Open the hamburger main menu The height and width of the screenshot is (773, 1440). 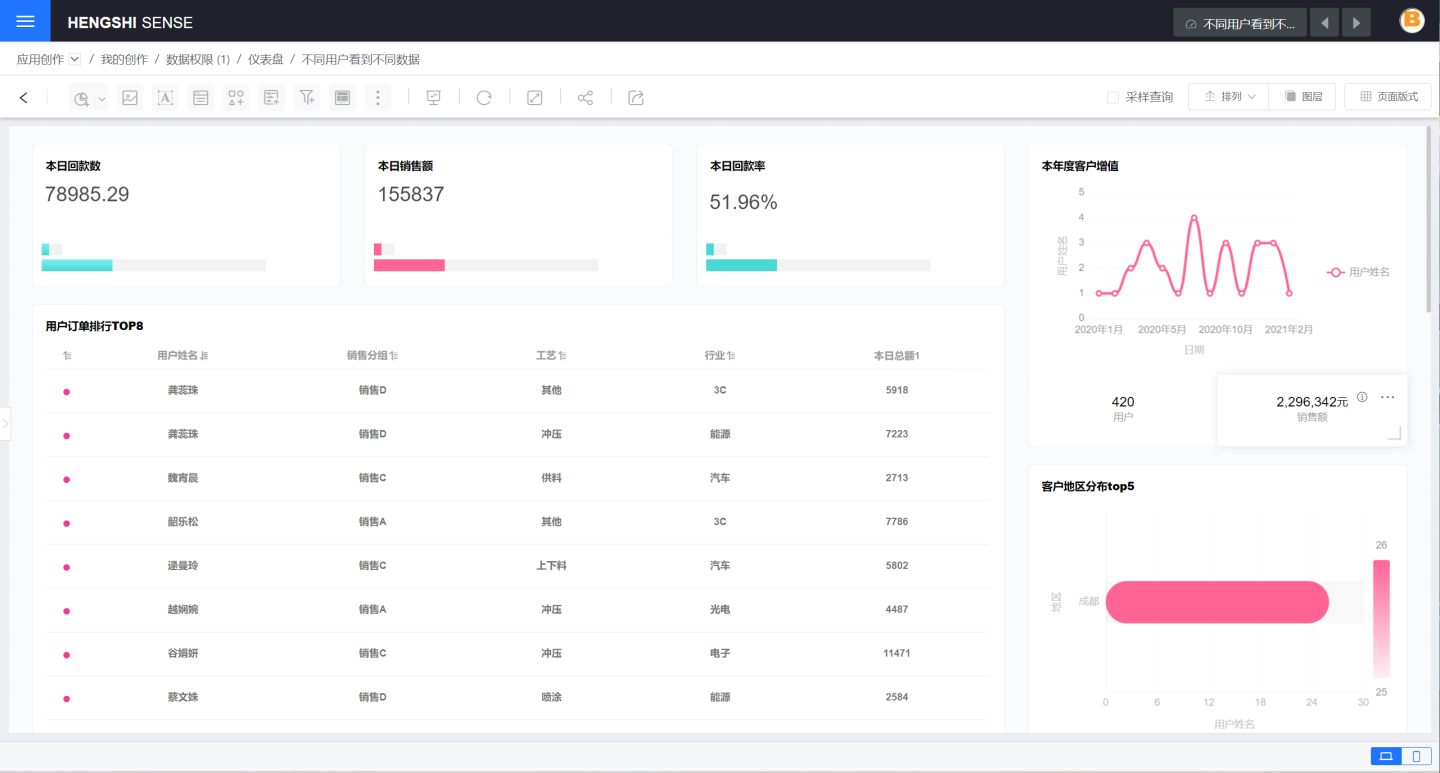25,21
